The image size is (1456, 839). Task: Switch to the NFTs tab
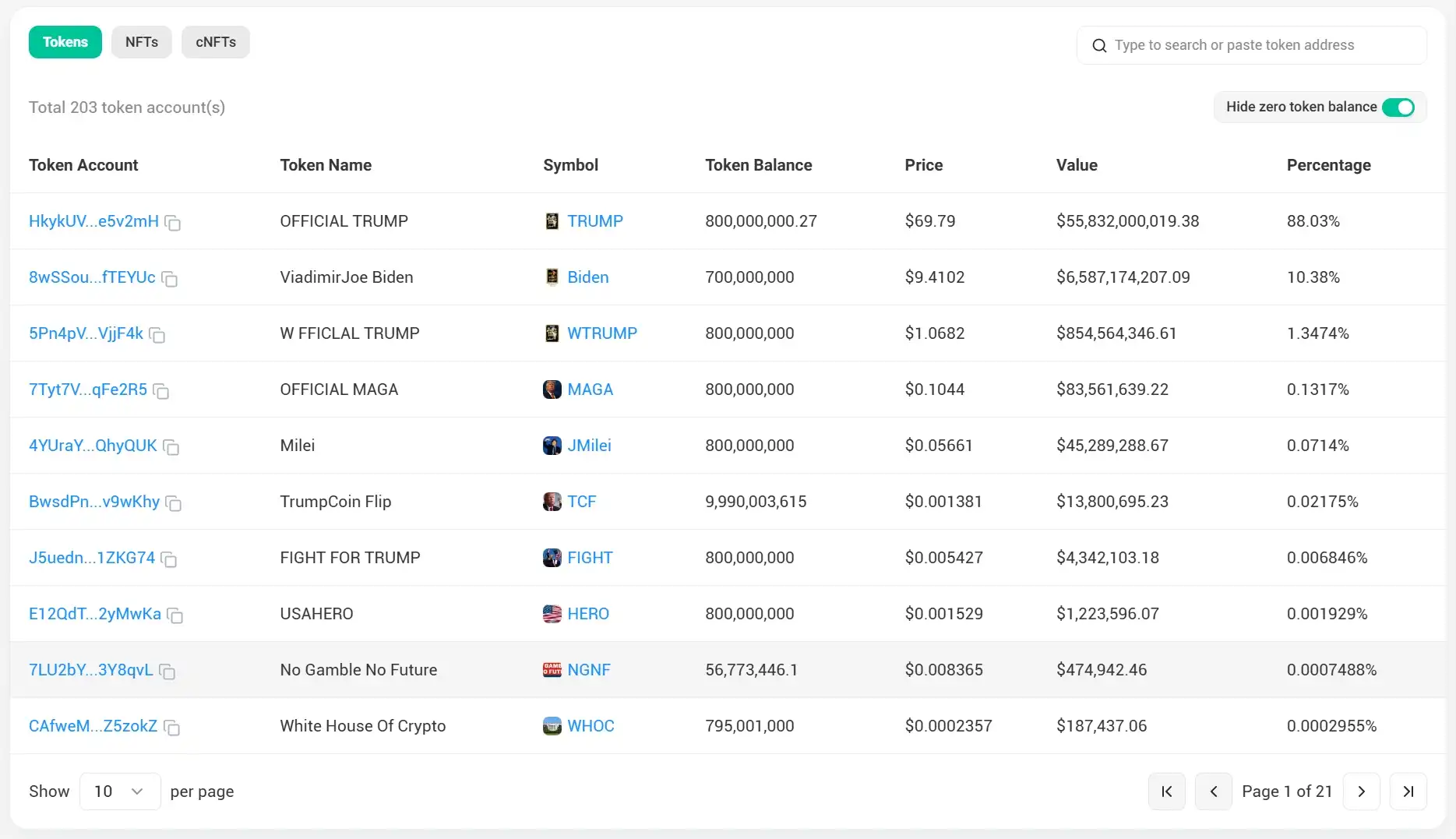click(x=142, y=42)
